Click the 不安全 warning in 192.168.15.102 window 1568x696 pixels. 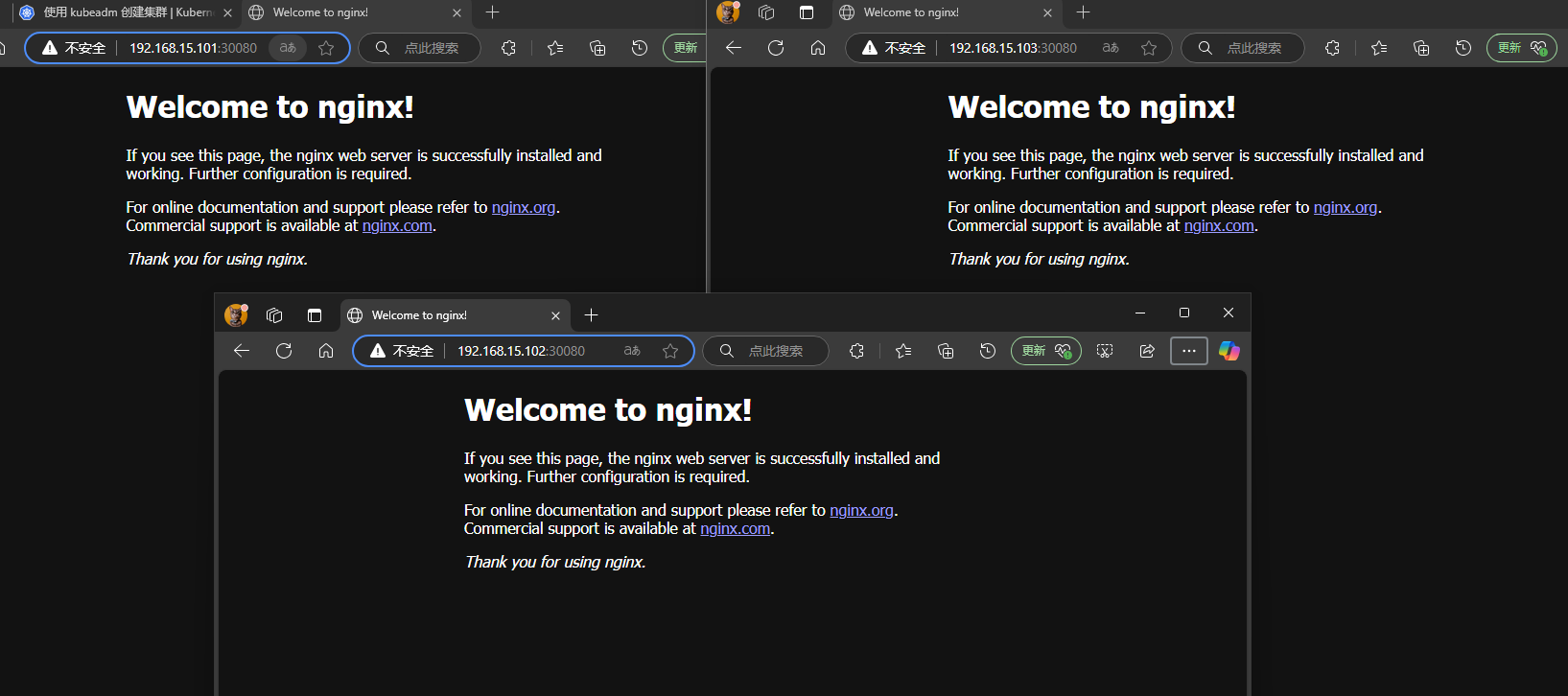click(x=403, y=351)
